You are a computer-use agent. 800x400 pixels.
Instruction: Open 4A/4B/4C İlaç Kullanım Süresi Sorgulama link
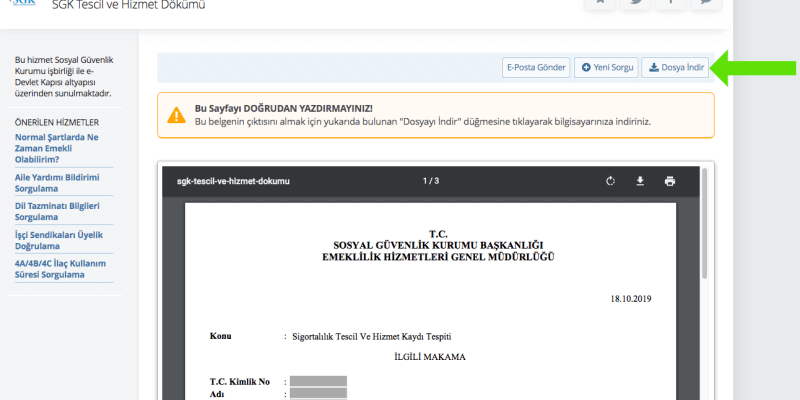pos(60,269)
